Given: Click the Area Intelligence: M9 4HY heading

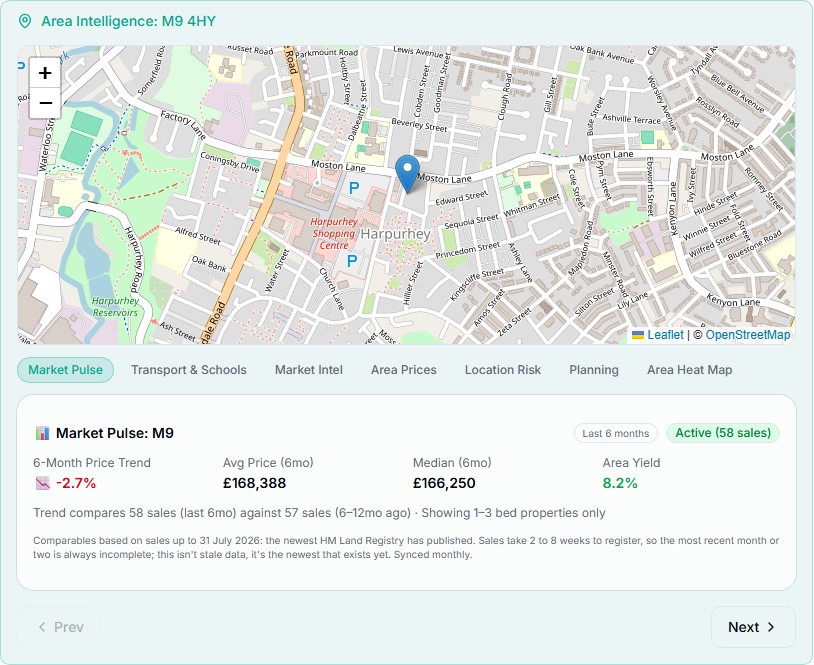Looking at the screenshot, I should (x=128, y=21).
